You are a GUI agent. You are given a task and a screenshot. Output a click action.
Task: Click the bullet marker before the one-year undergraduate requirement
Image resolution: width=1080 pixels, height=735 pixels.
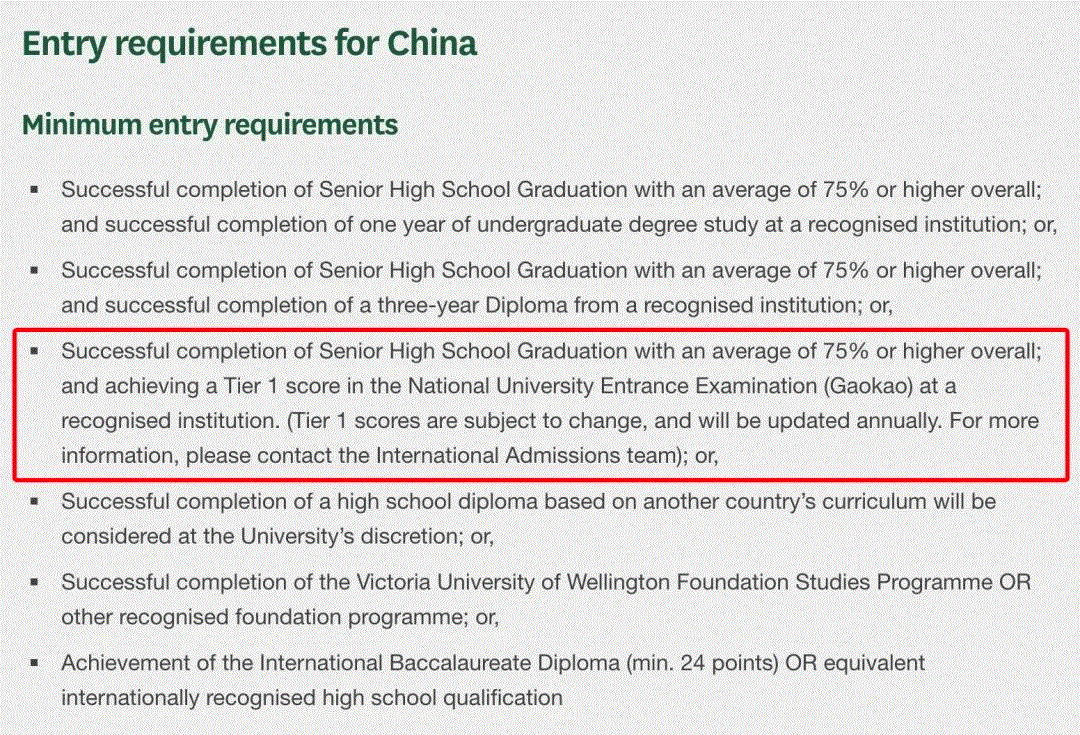pos(35,189)
